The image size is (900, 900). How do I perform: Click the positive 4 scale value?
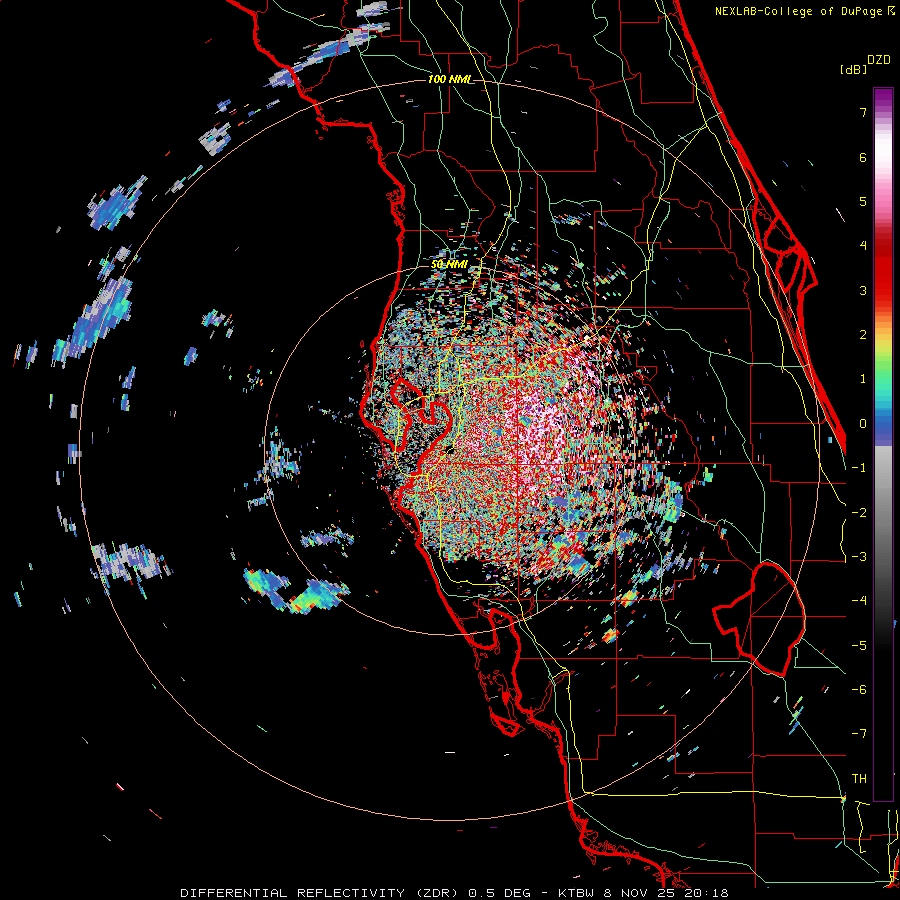click(x=863, y=246)
